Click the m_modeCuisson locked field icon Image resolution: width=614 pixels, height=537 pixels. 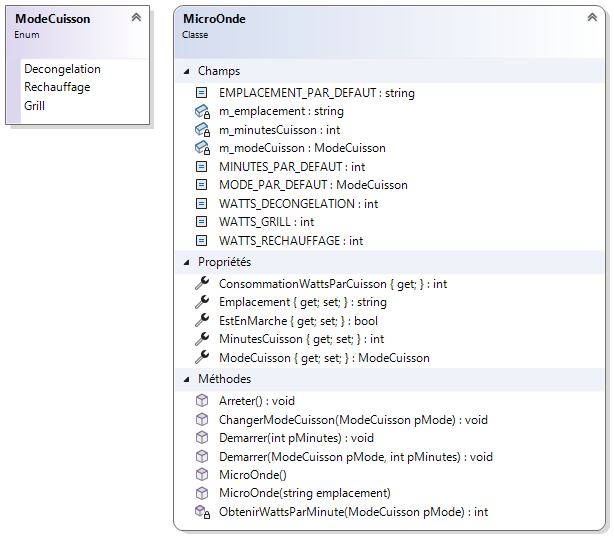(x=201, y=148)
